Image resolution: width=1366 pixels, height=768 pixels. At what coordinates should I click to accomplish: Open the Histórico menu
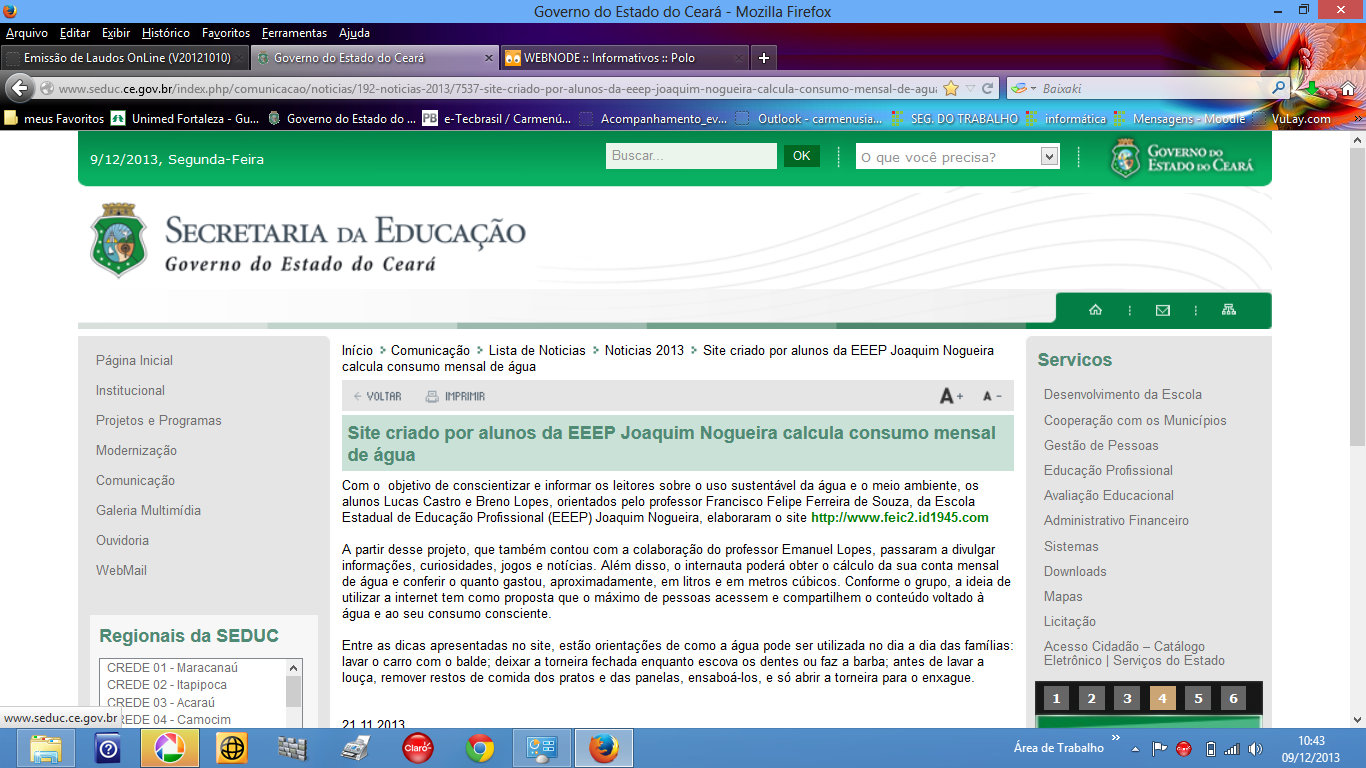166,33
